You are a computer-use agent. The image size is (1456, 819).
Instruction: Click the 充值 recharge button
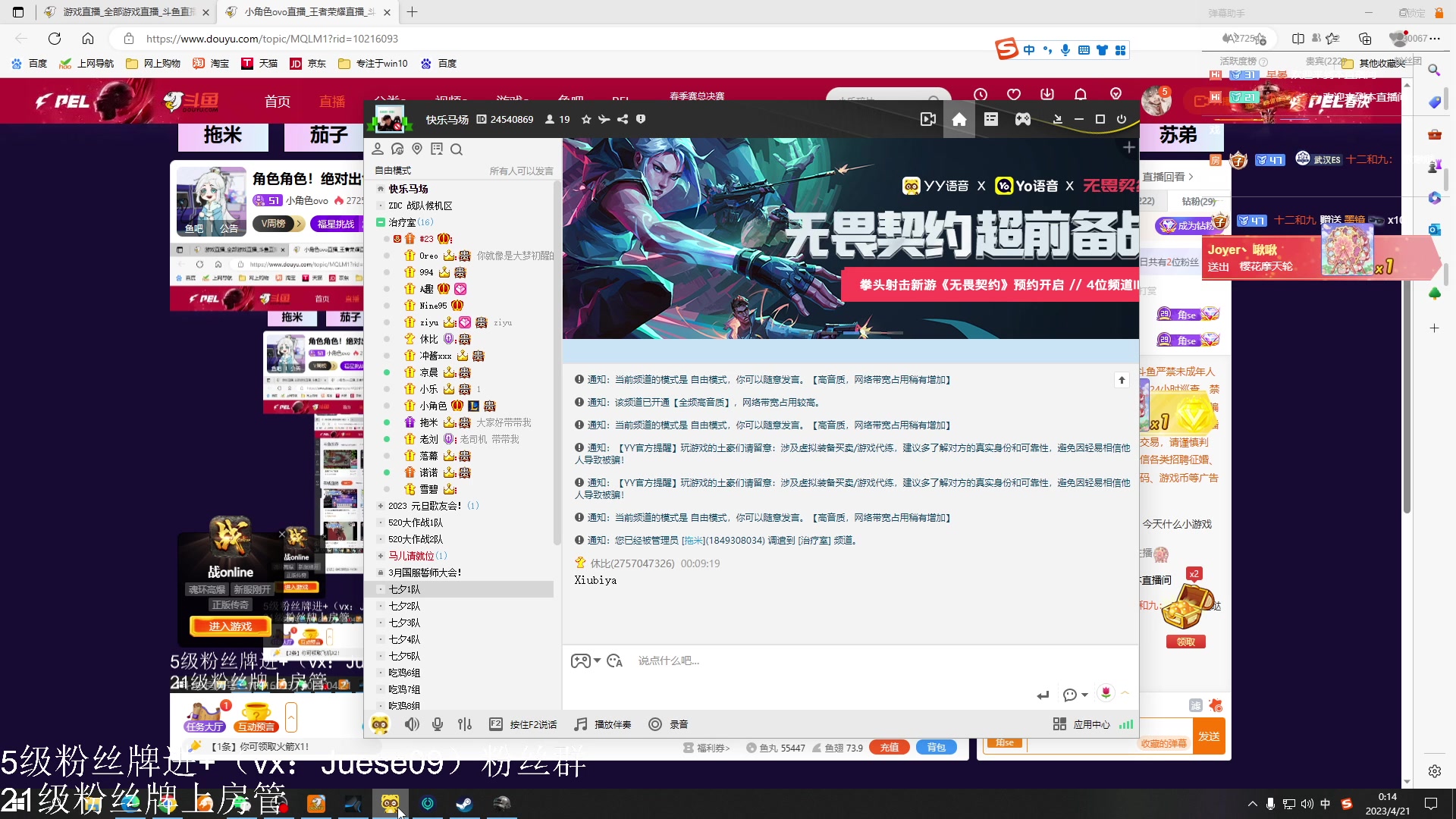point(890,748)
